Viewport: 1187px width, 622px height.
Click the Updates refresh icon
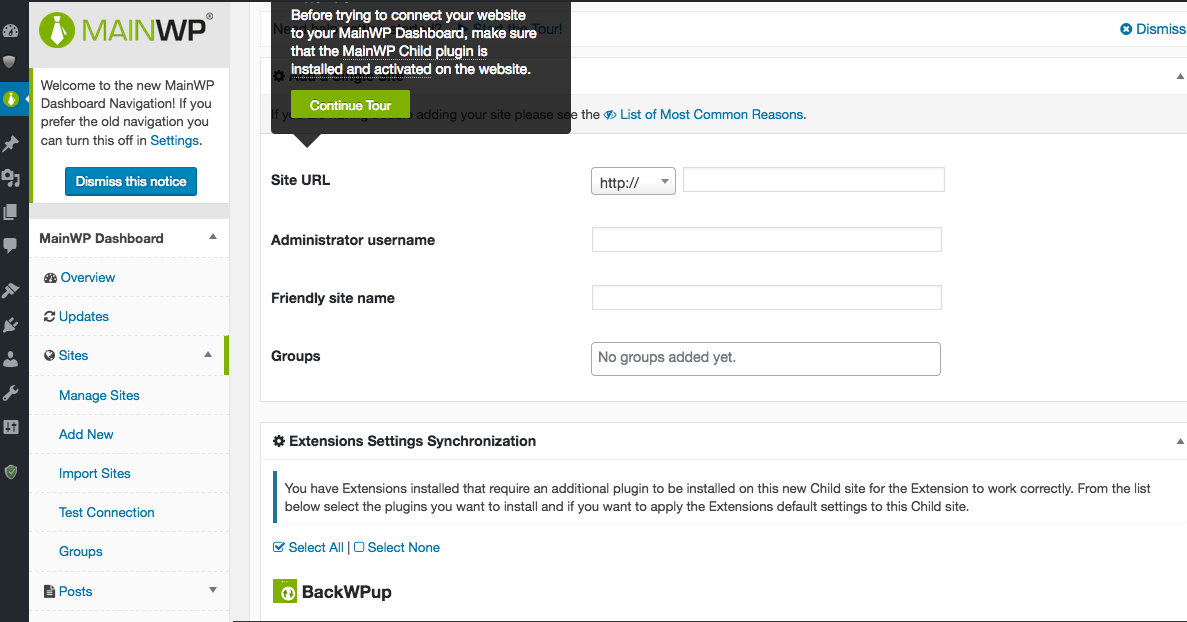pyautogui.click(x=50, y=316)
